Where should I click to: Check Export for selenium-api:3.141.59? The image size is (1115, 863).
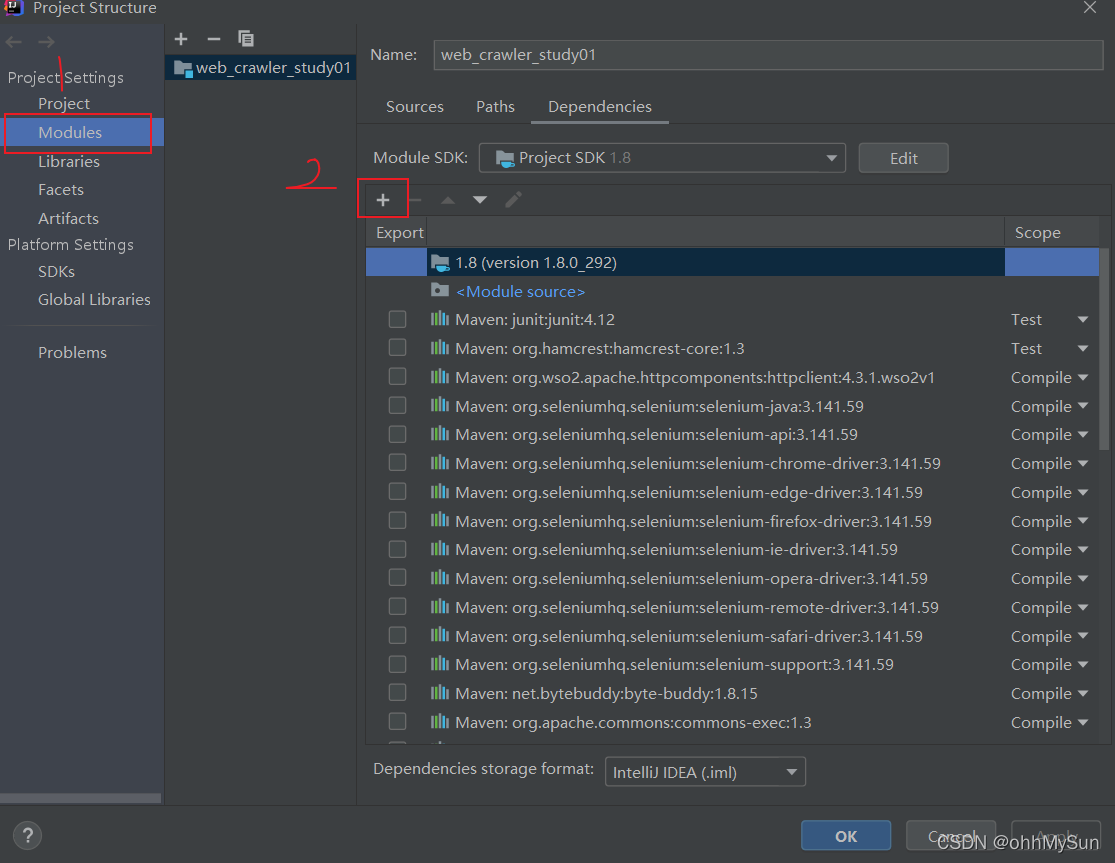tap(398, 434)
